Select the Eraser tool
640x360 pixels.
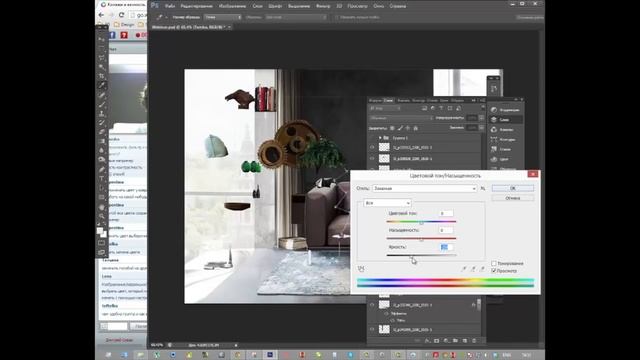(102, 132)
